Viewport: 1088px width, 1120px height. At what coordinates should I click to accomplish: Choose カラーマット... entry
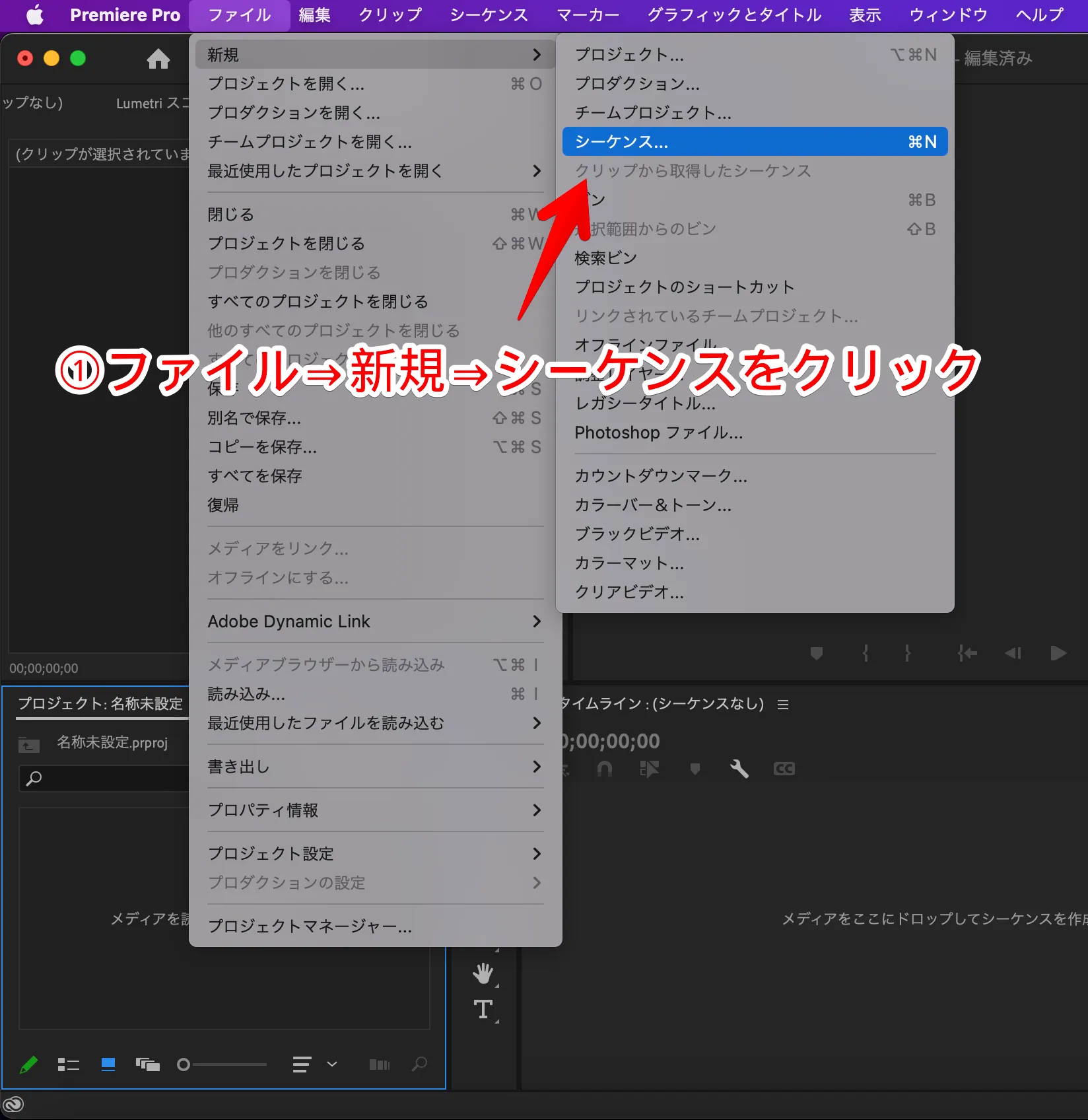(x=755, y=563)
